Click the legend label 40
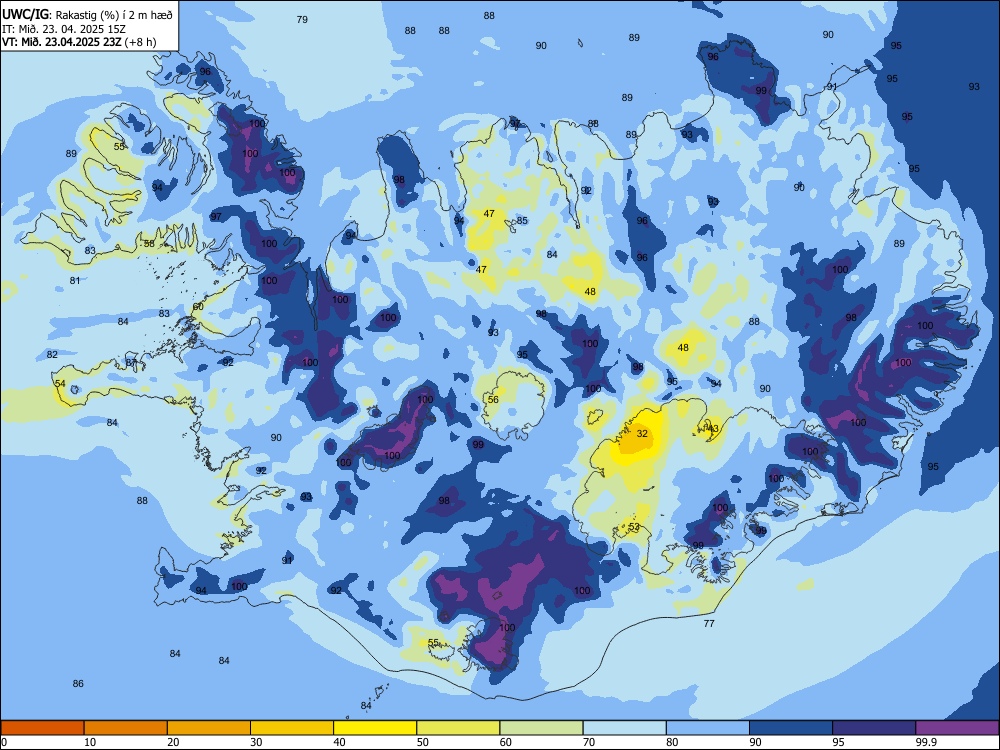Screen dimensions: 1000x750 click(x=339, y=742)
